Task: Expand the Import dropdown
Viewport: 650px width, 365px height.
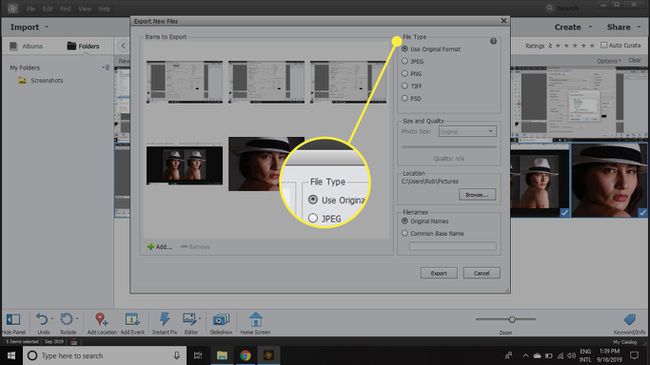Action: click(46, 27)
